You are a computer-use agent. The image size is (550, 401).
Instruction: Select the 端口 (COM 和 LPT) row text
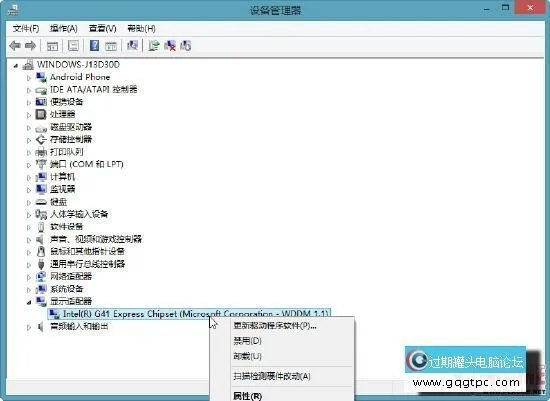point(87,164)
